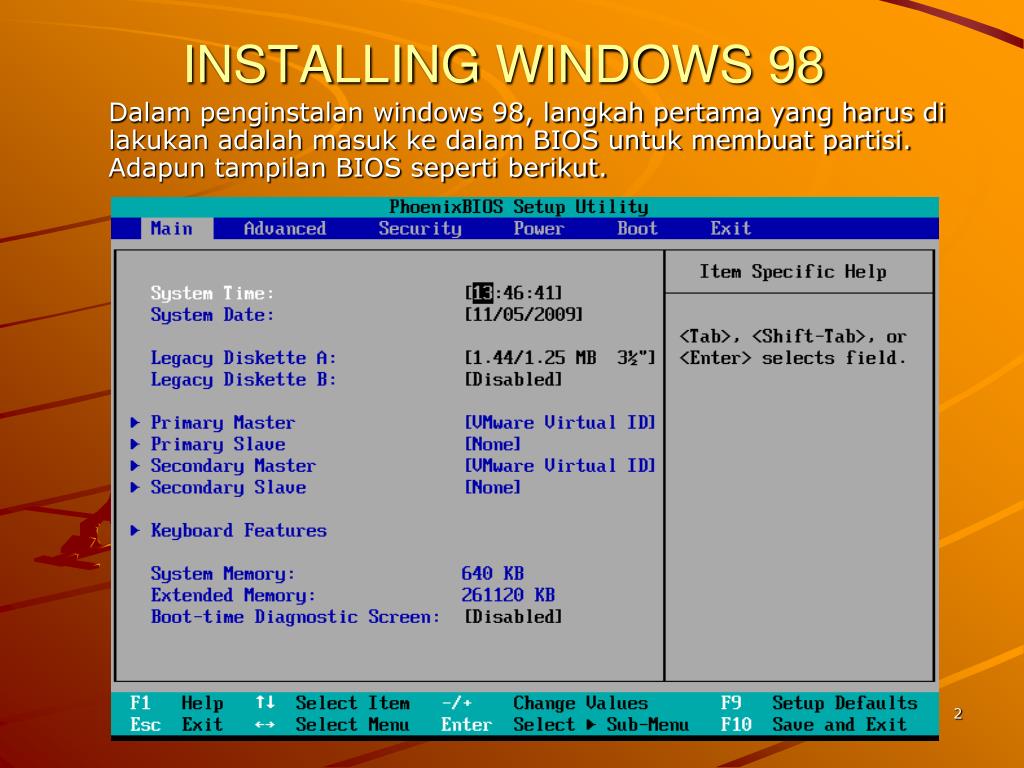This screenshot has width=1024, height=768.
Task: Open the Security menu tab
Action: pyautogui.click(x=420, y=229)
